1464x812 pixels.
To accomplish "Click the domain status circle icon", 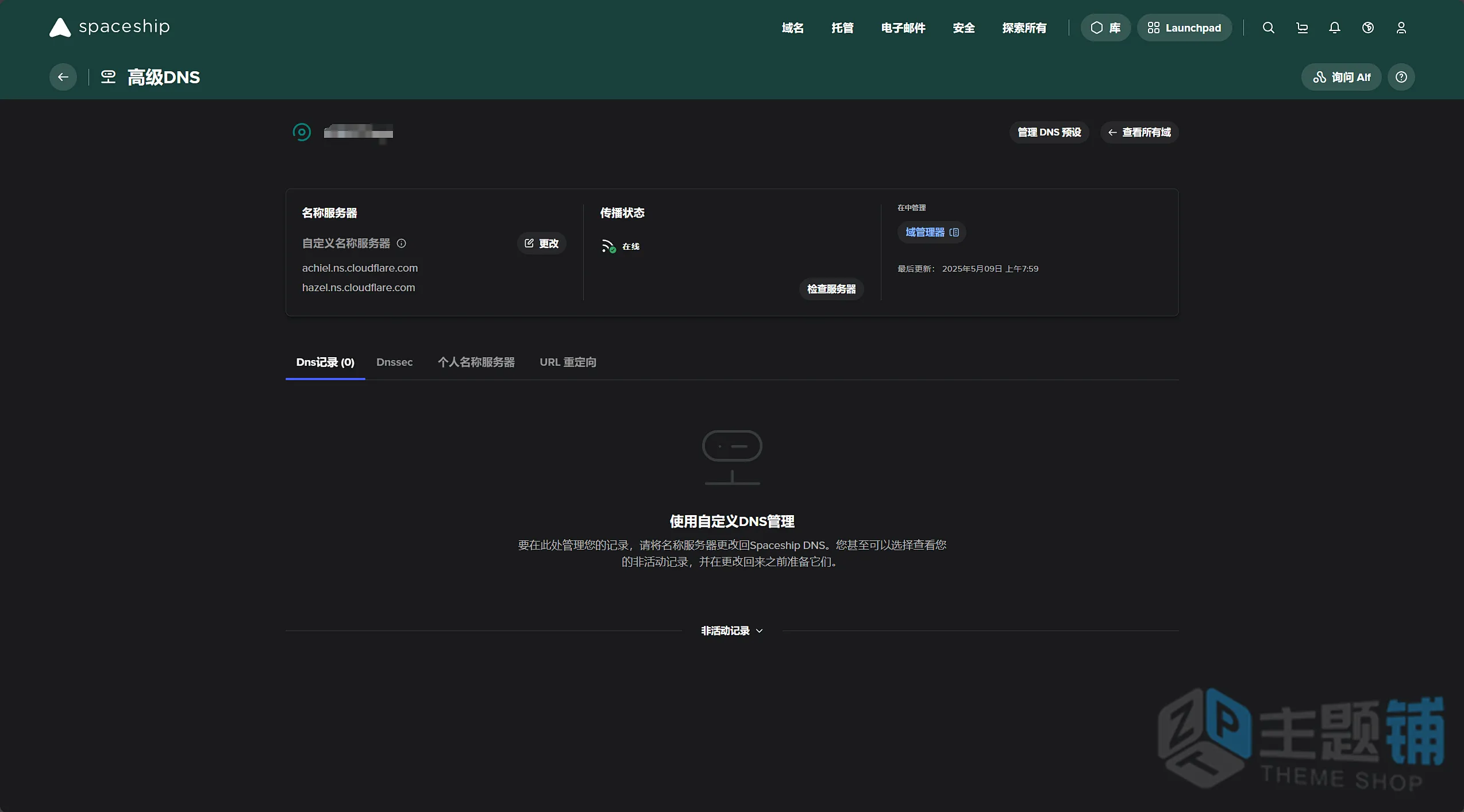I will click(x=302, y=132).
